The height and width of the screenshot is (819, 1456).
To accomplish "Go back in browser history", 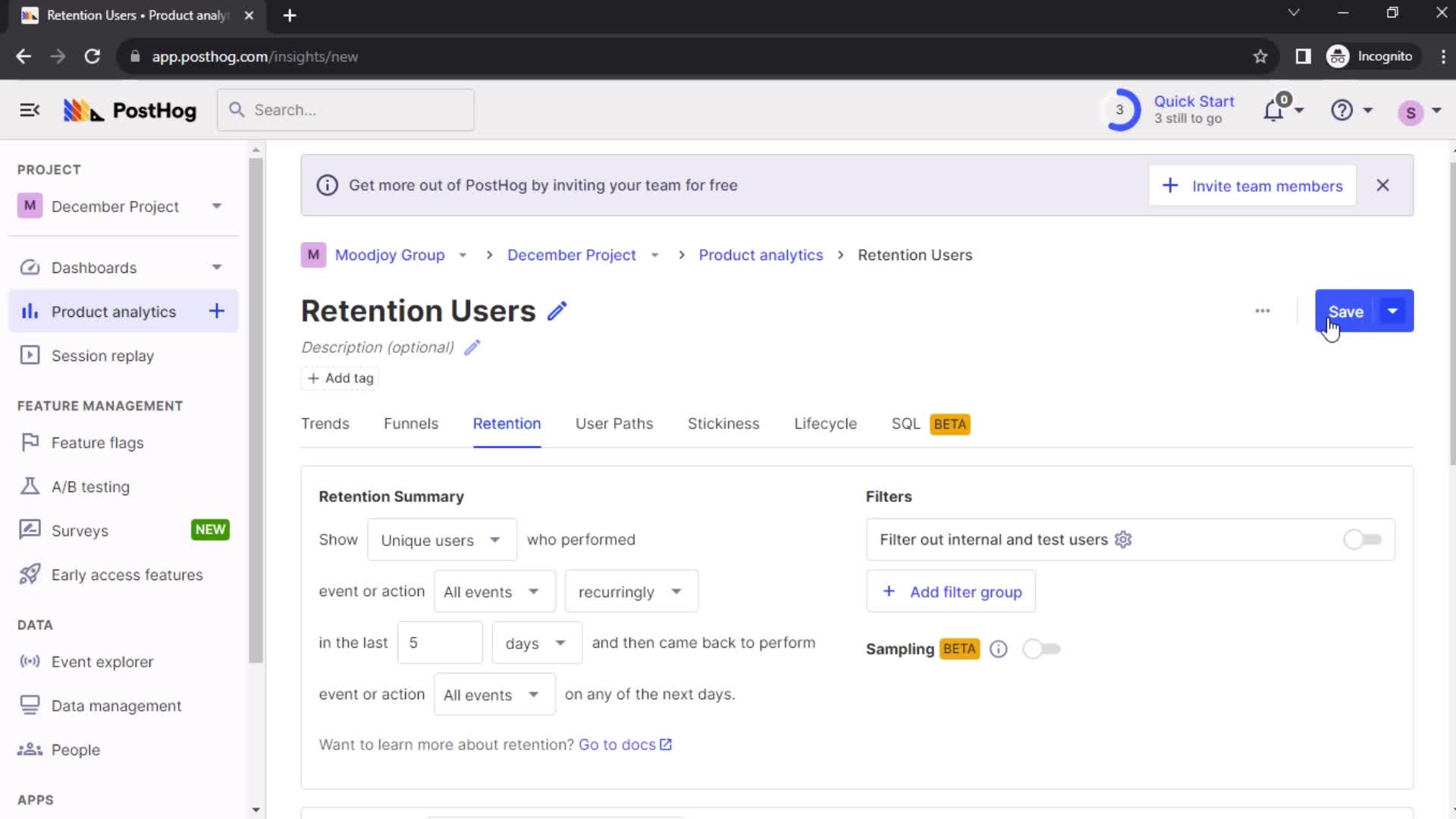I will pyautogui.click(x=24, y=57).
